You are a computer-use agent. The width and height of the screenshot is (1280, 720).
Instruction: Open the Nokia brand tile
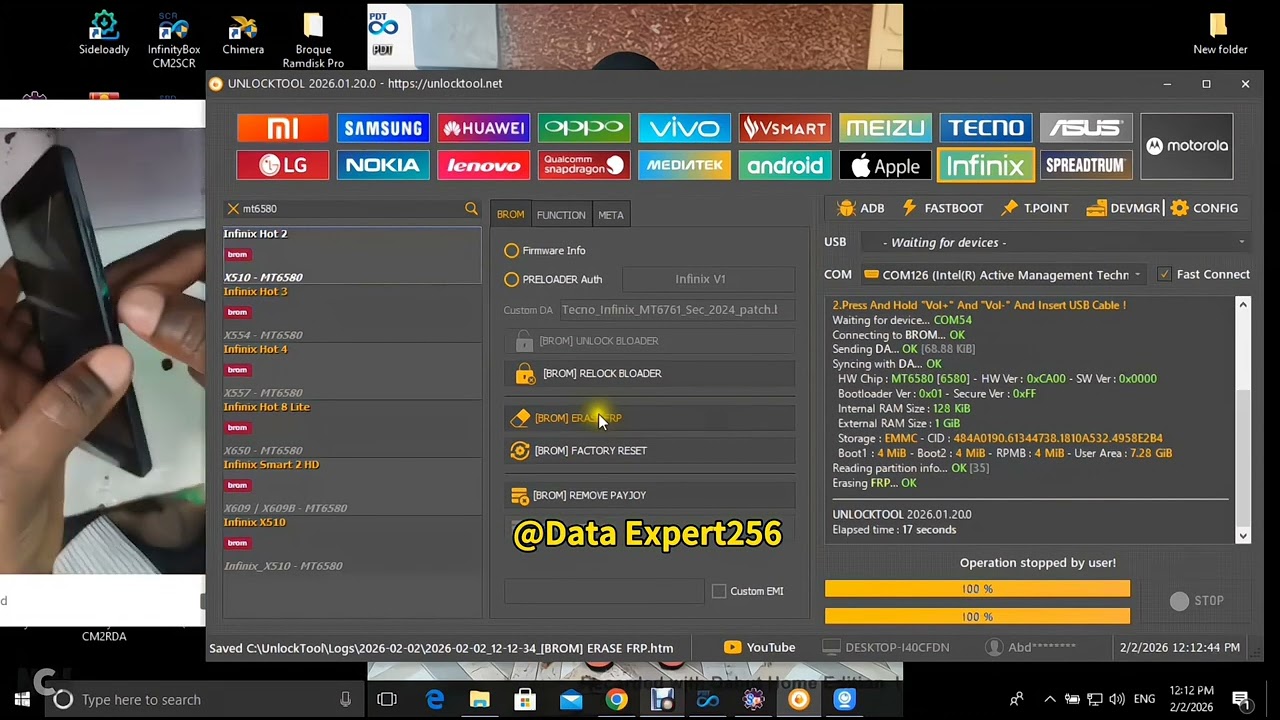(383, 165)
